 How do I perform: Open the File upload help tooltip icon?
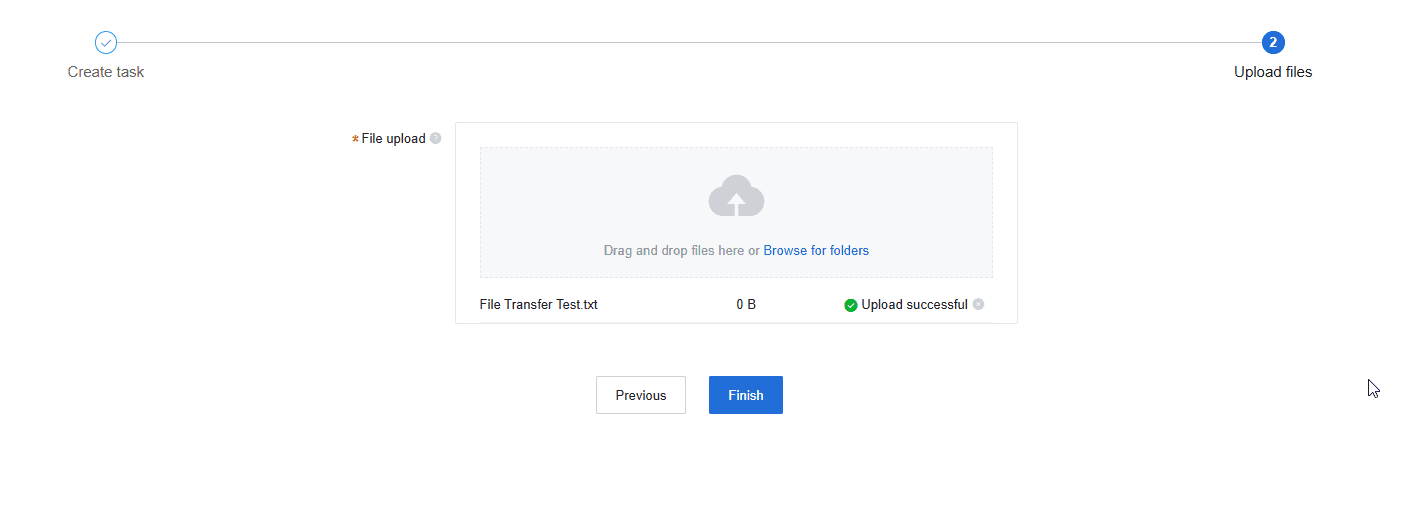pyautogui.click(x=435, y=139)
